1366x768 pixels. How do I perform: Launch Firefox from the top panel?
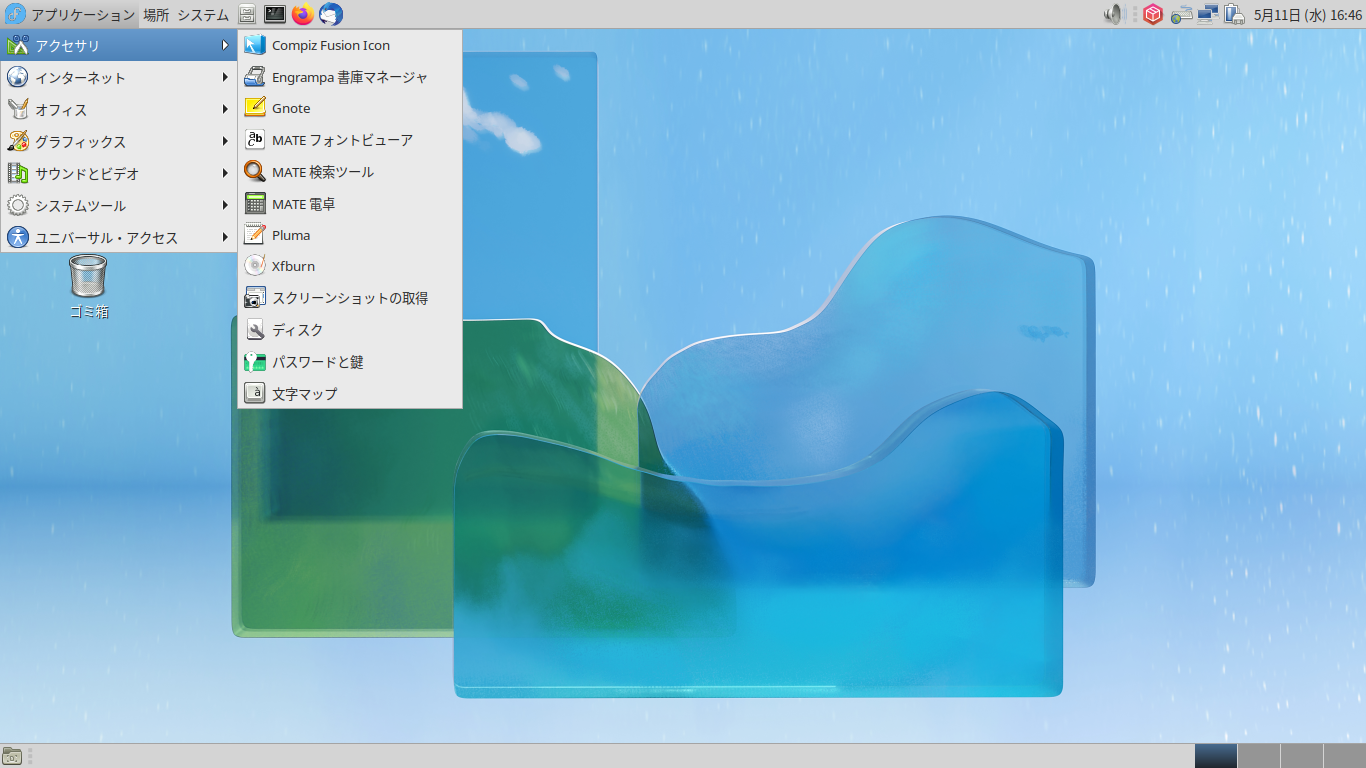click(302, 15)
